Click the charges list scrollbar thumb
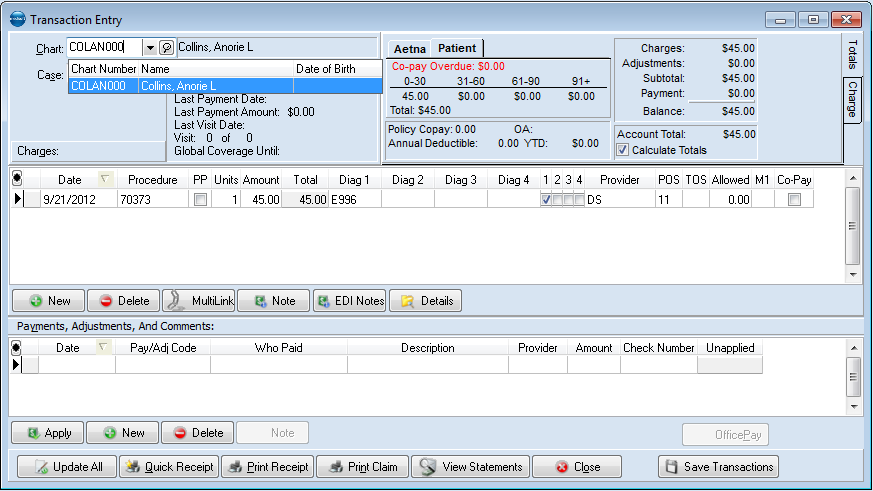 tap(852, 225)
